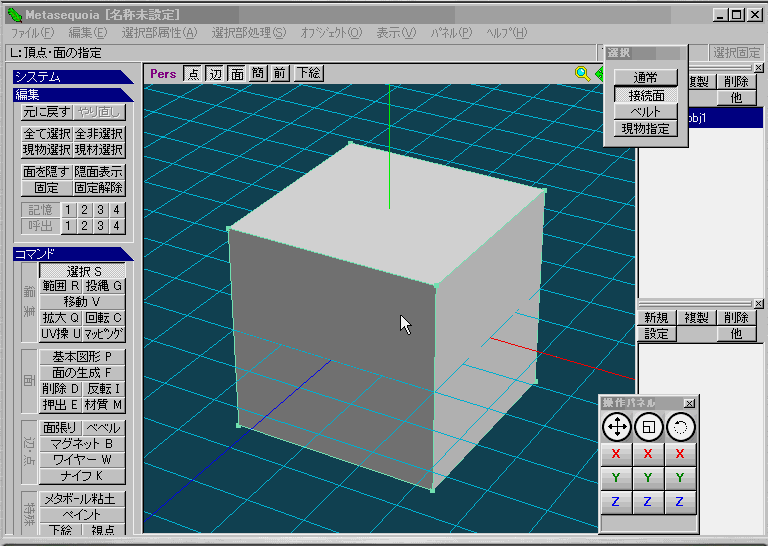Toggle 簡 simple display button
The width and height of the screenshot is (770, 546).
tap(258, 74)
